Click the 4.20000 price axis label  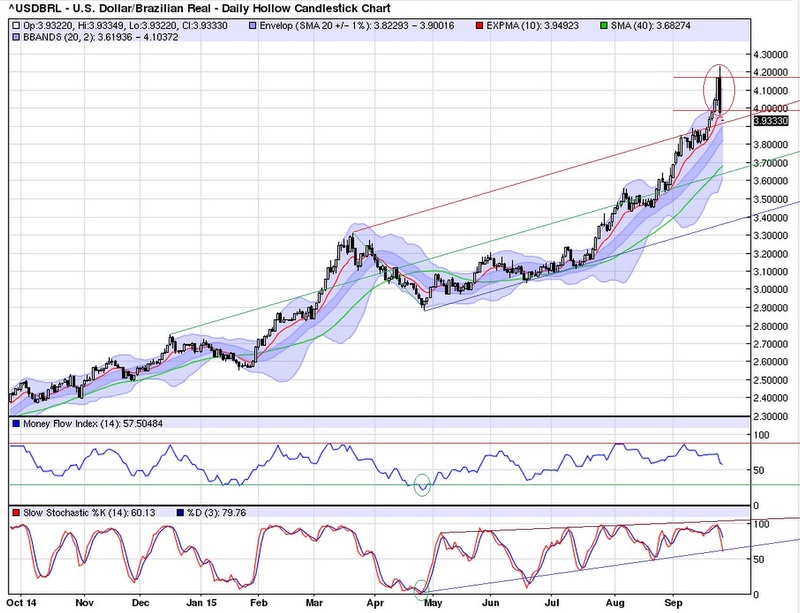tap(770, 72)
